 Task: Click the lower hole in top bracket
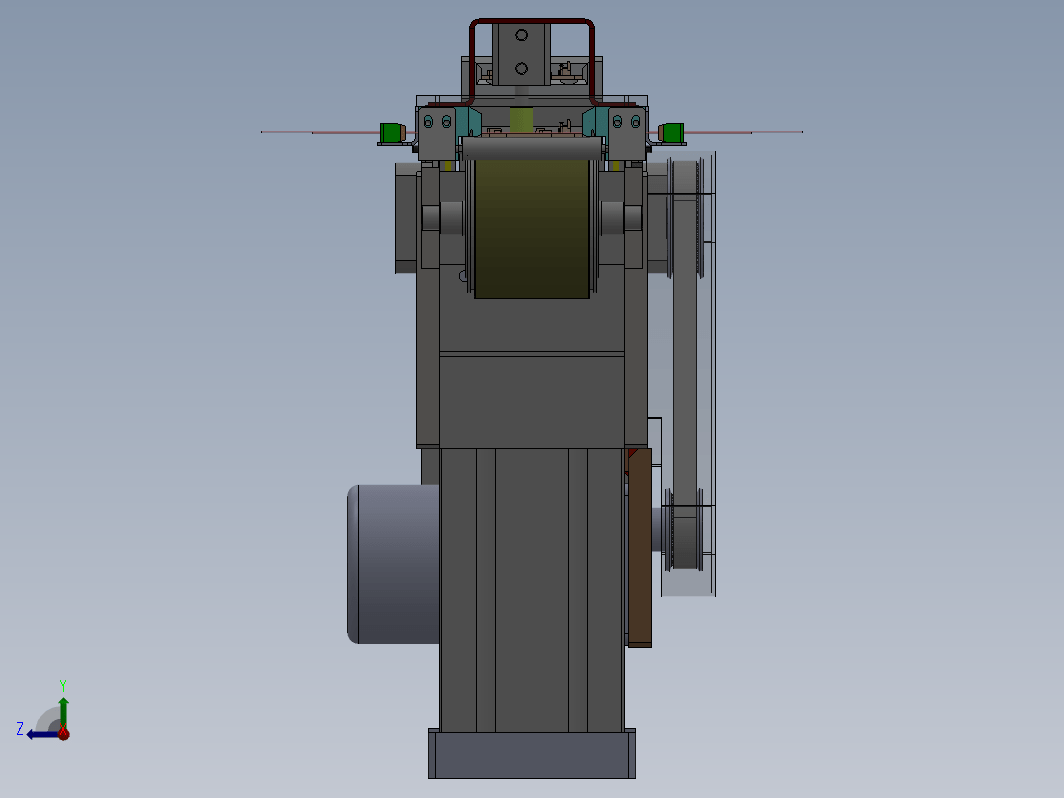tap(521, 69)
